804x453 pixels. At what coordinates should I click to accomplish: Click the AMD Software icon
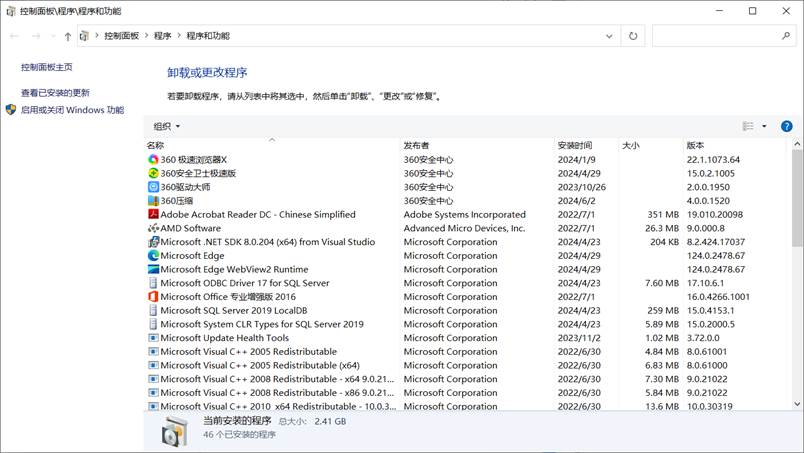coord(153,228)
